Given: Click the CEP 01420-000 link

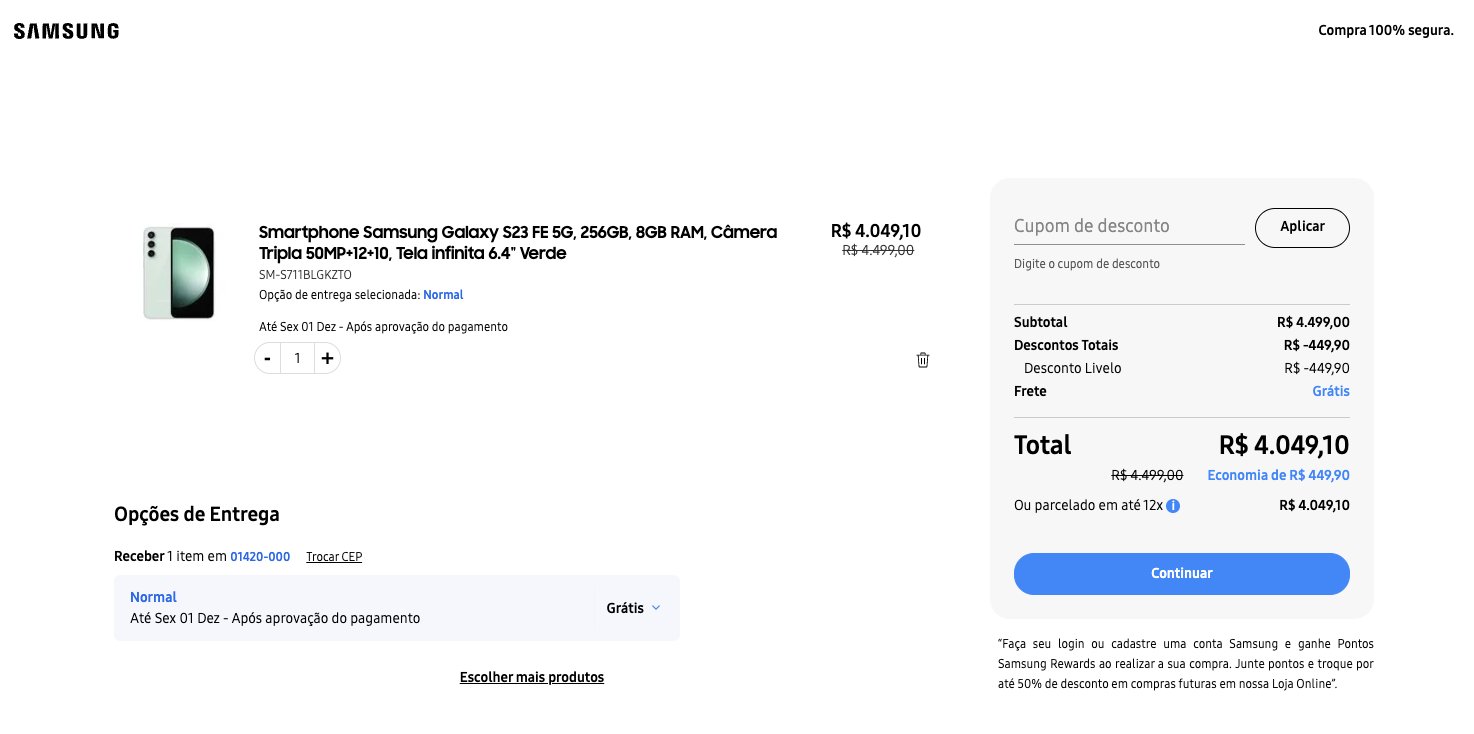Looking at the screenshot, I should point(260,557).
